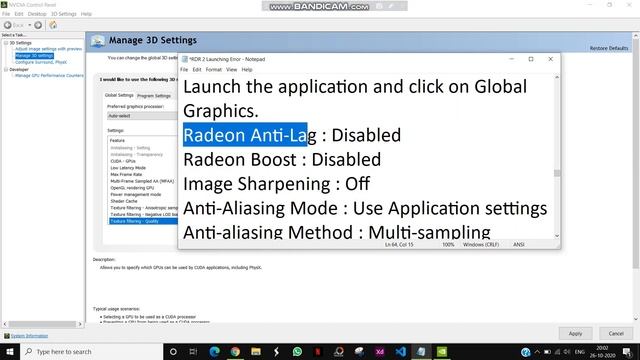The image size is (640, 360).
Task: Select Configure Surround, PhysX item
Action: [x=41, y=62]
